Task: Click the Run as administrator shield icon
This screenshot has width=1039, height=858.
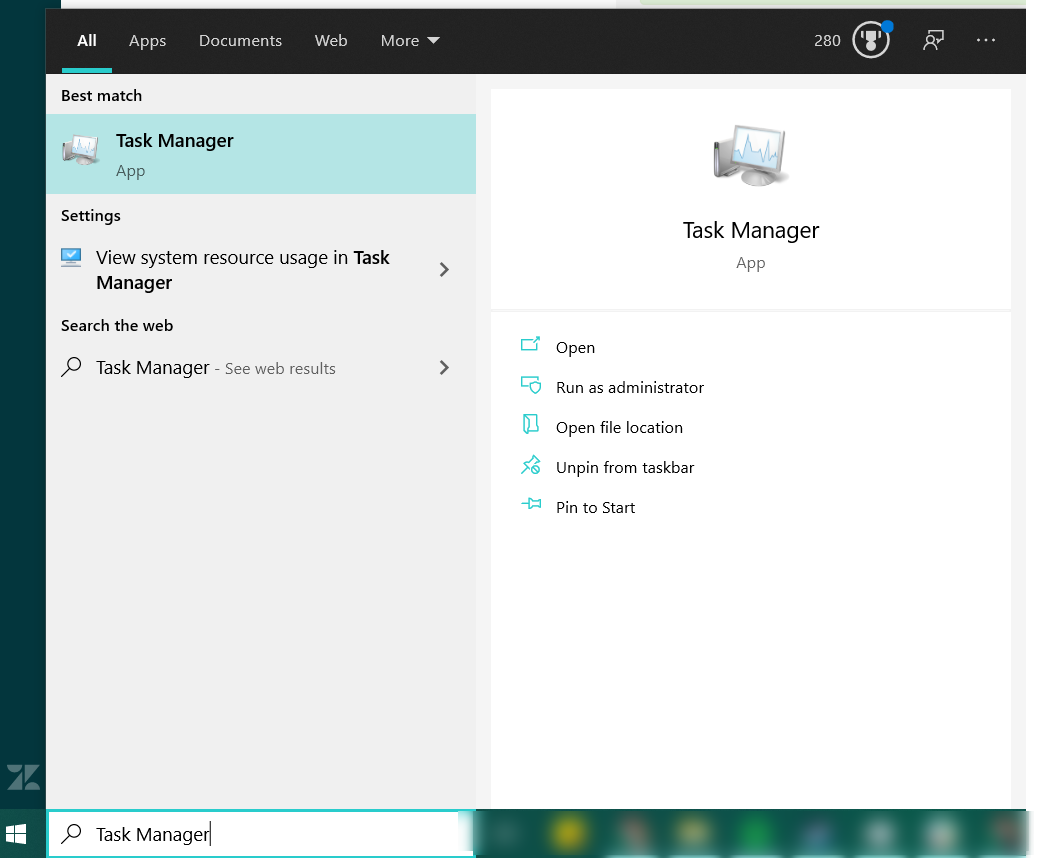Action: click(x=531, y=384)
